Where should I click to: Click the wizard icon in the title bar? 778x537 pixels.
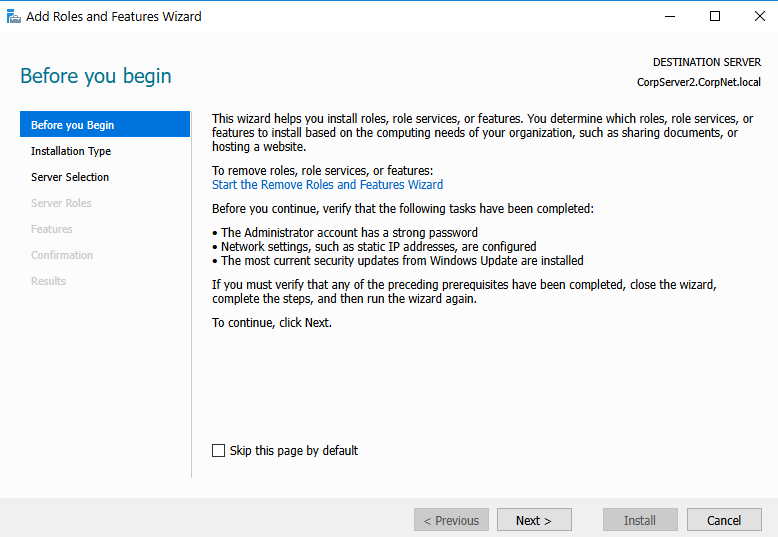pos(14,16)
